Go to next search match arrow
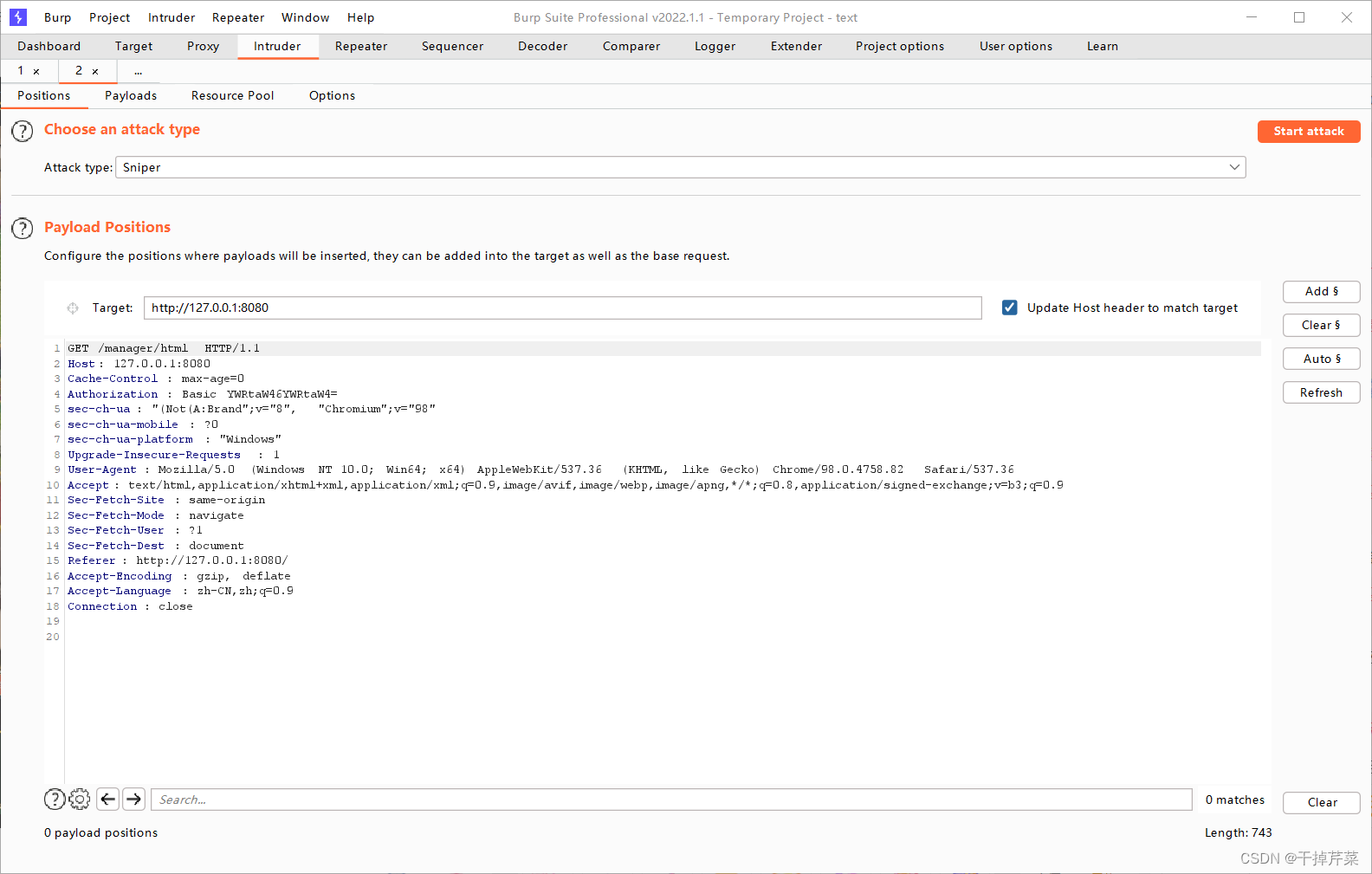The width and height of the screenshot is (1372, 874). pos(133,800)
